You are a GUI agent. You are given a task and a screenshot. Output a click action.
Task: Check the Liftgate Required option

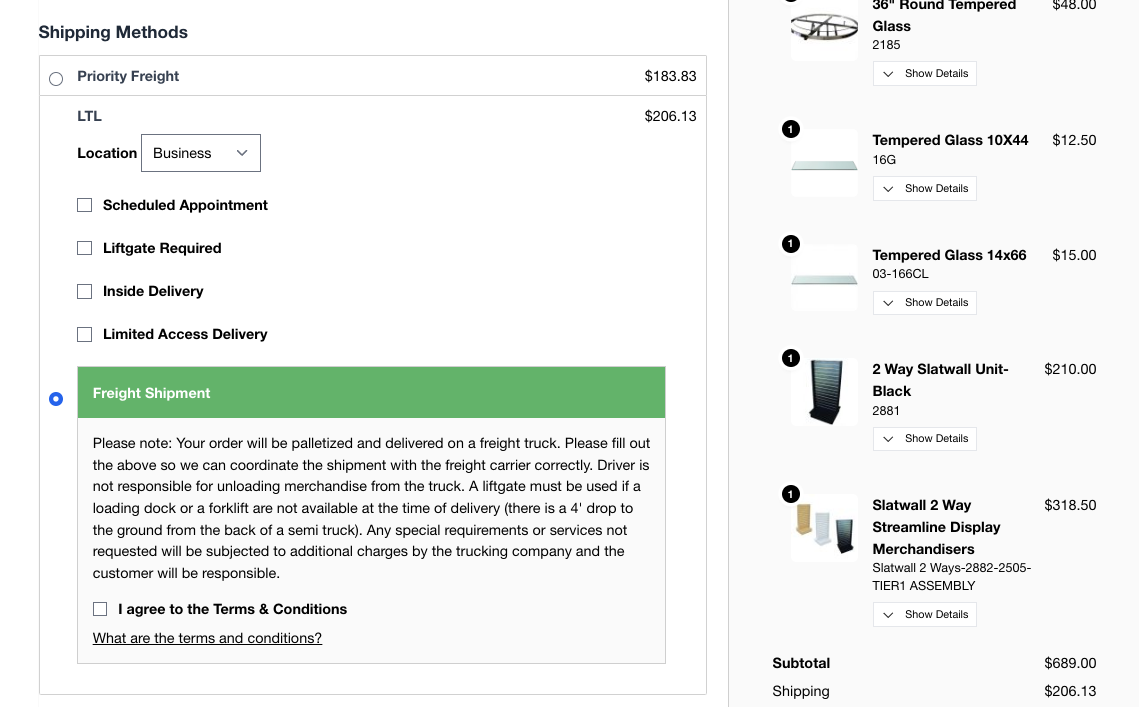[x=85, y=248]
